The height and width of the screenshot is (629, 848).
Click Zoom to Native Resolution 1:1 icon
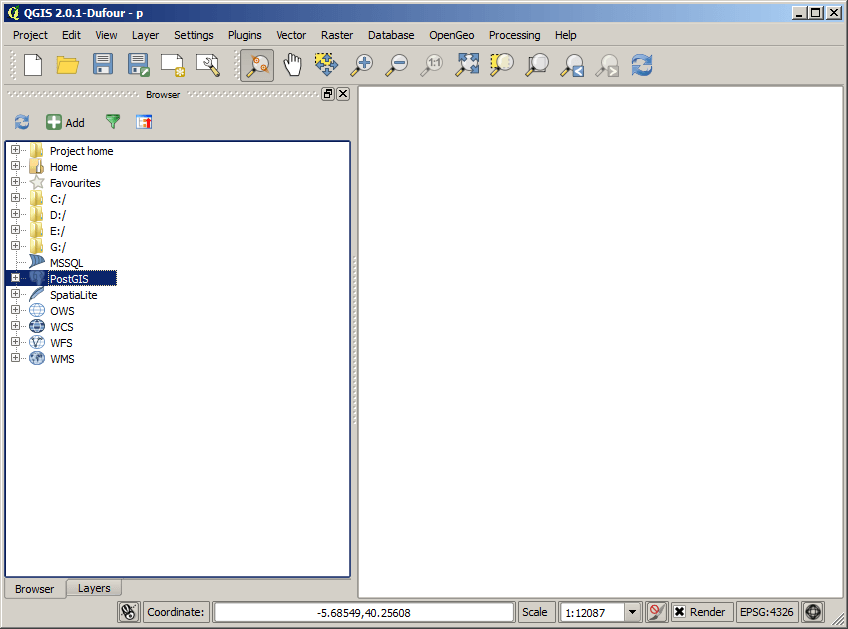click(432, 65)
